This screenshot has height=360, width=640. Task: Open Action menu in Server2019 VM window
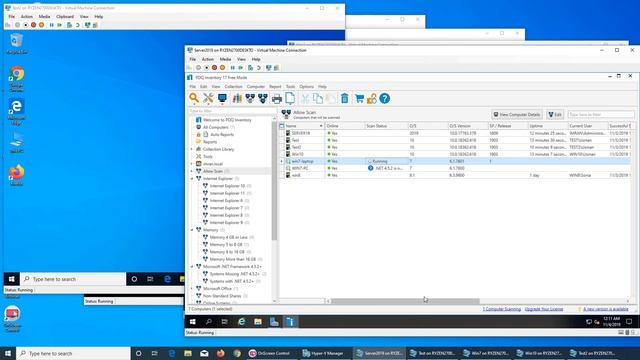[208, 59]
